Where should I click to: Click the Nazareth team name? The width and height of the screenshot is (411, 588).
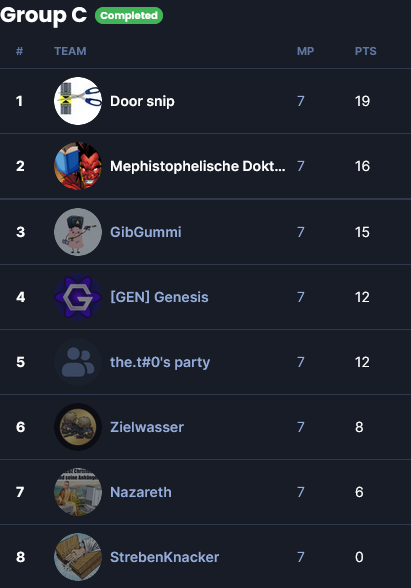pyautogui.click(x=141, y=492)
